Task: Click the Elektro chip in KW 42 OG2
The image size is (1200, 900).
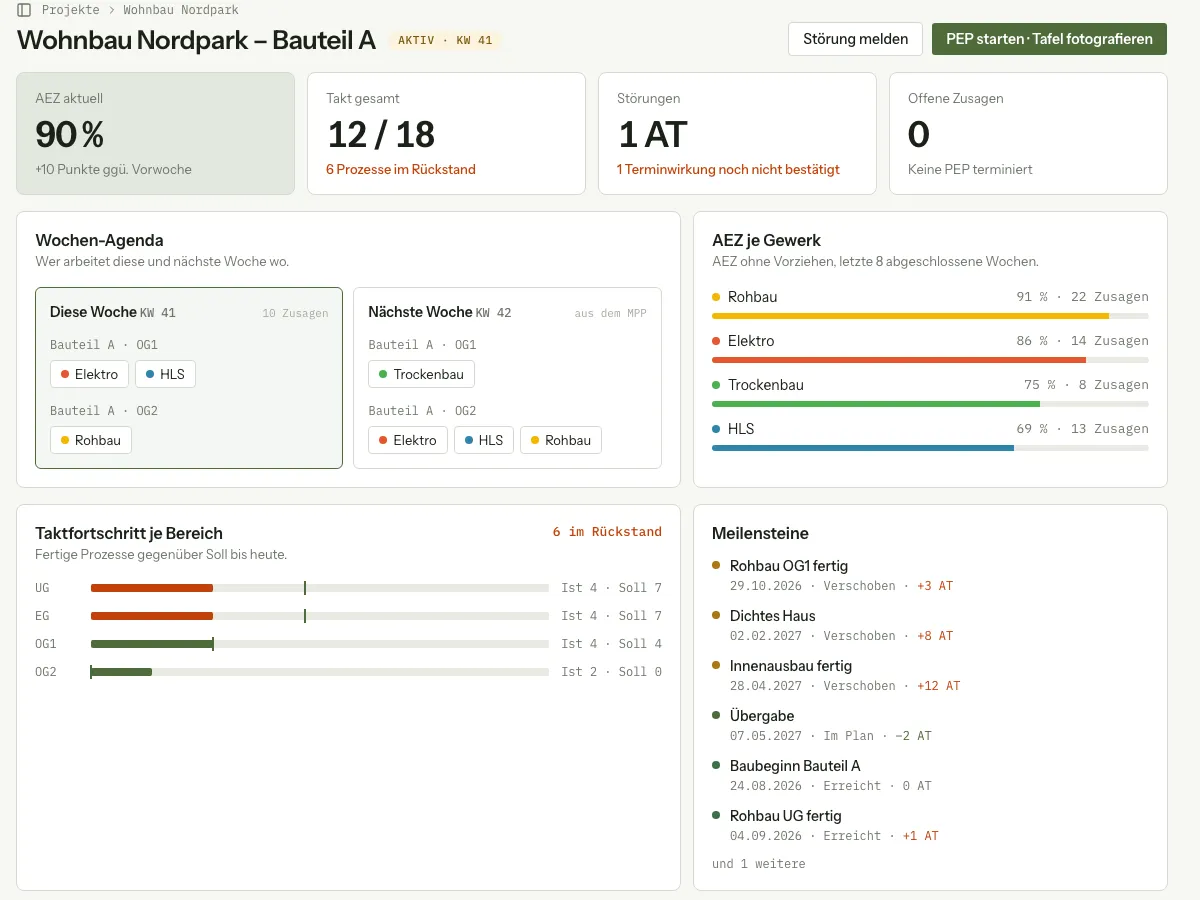Action: point(408,440)
